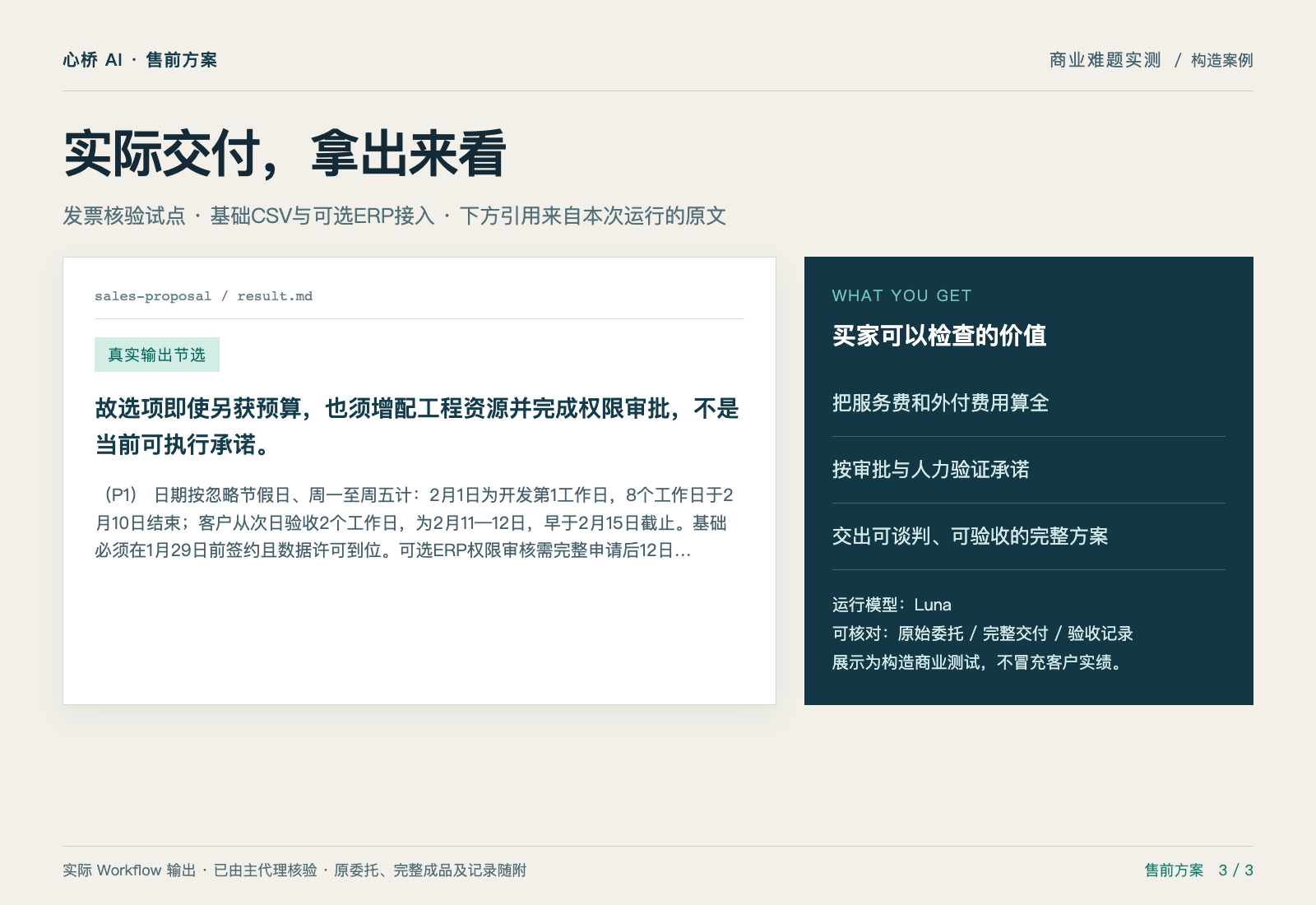
Task: Click the footer note starting with 实际 Workflow 输出
Action: pyautogui.click(x=294, y=870)
